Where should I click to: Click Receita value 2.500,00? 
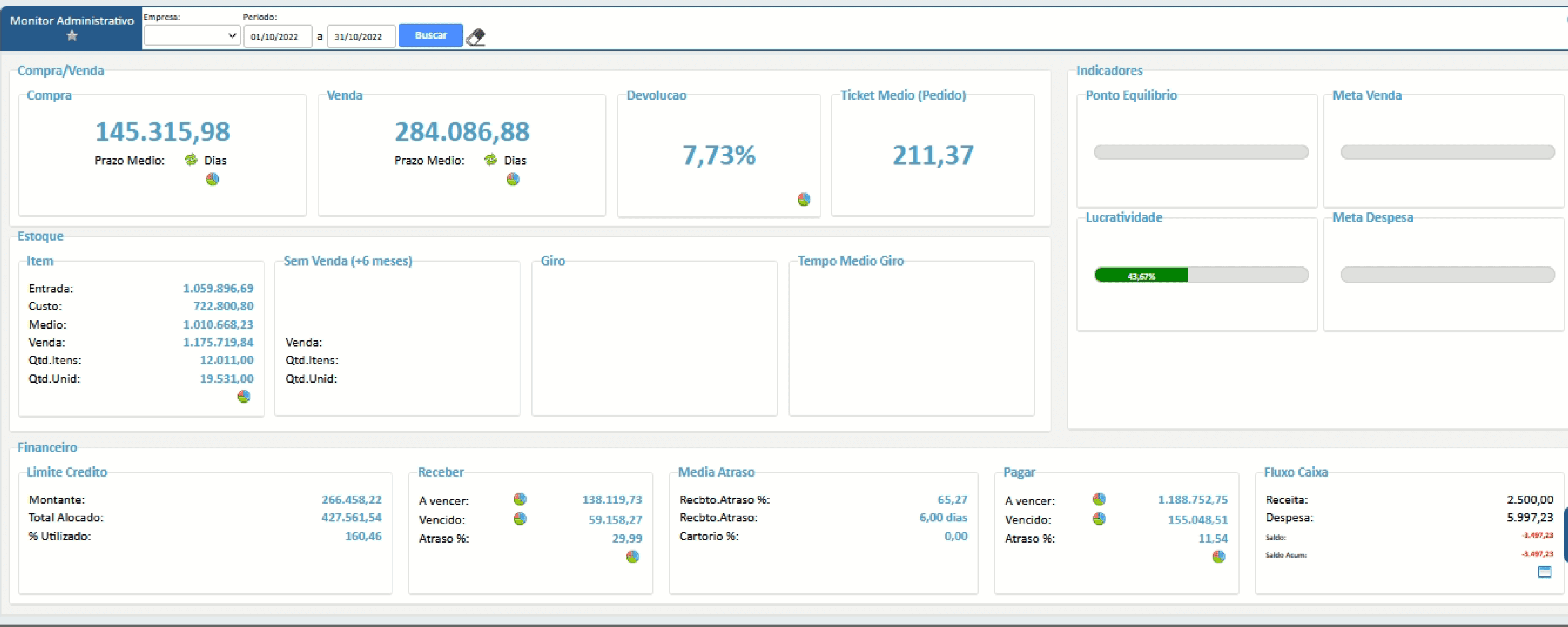pos(1530,499)
